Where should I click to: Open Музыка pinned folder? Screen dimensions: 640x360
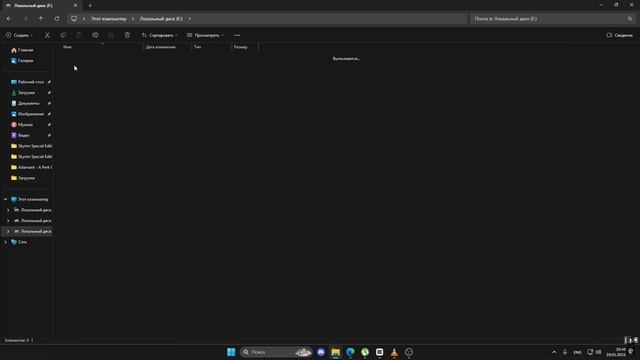click(x=22, y=124)
